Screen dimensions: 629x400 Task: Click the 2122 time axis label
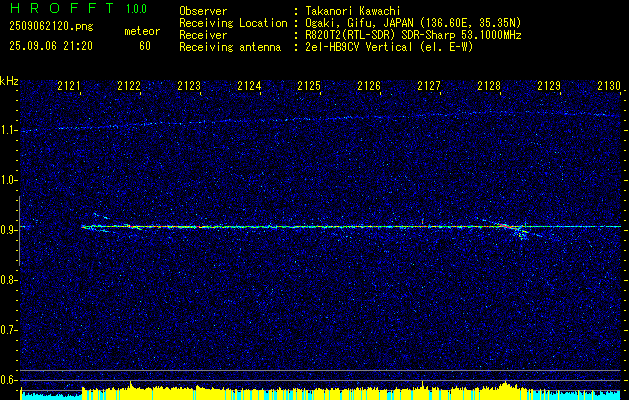click(129, 86)
